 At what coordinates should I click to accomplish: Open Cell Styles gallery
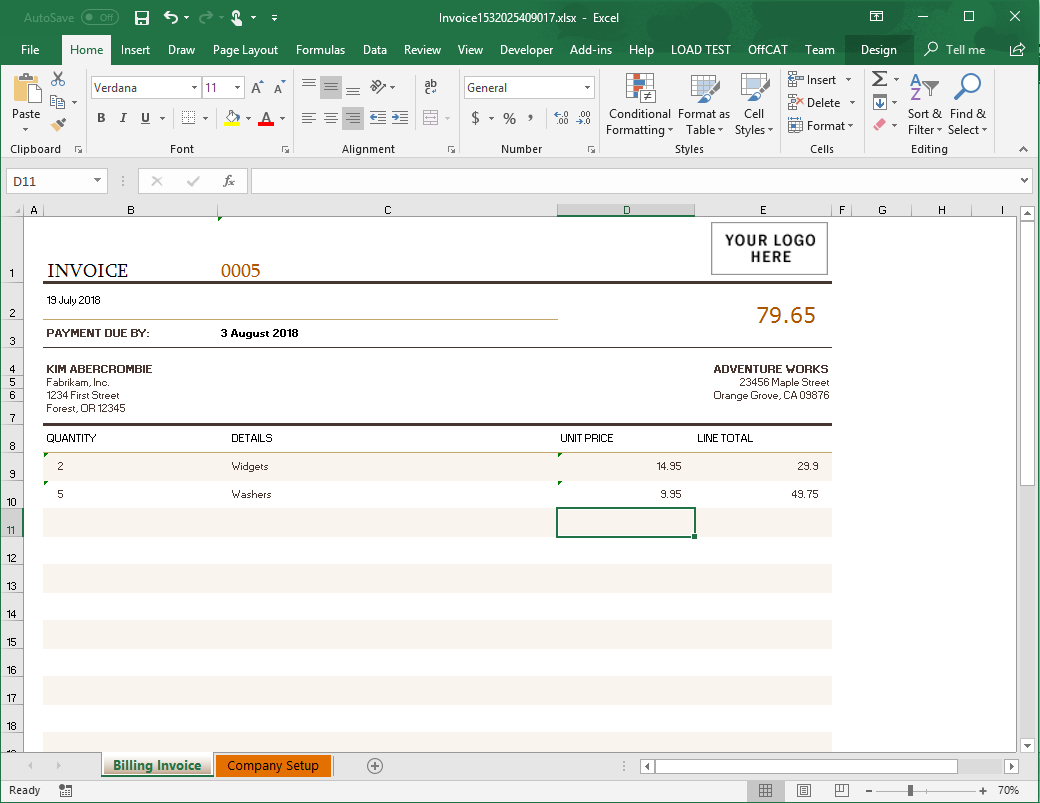tap(754, 104)
